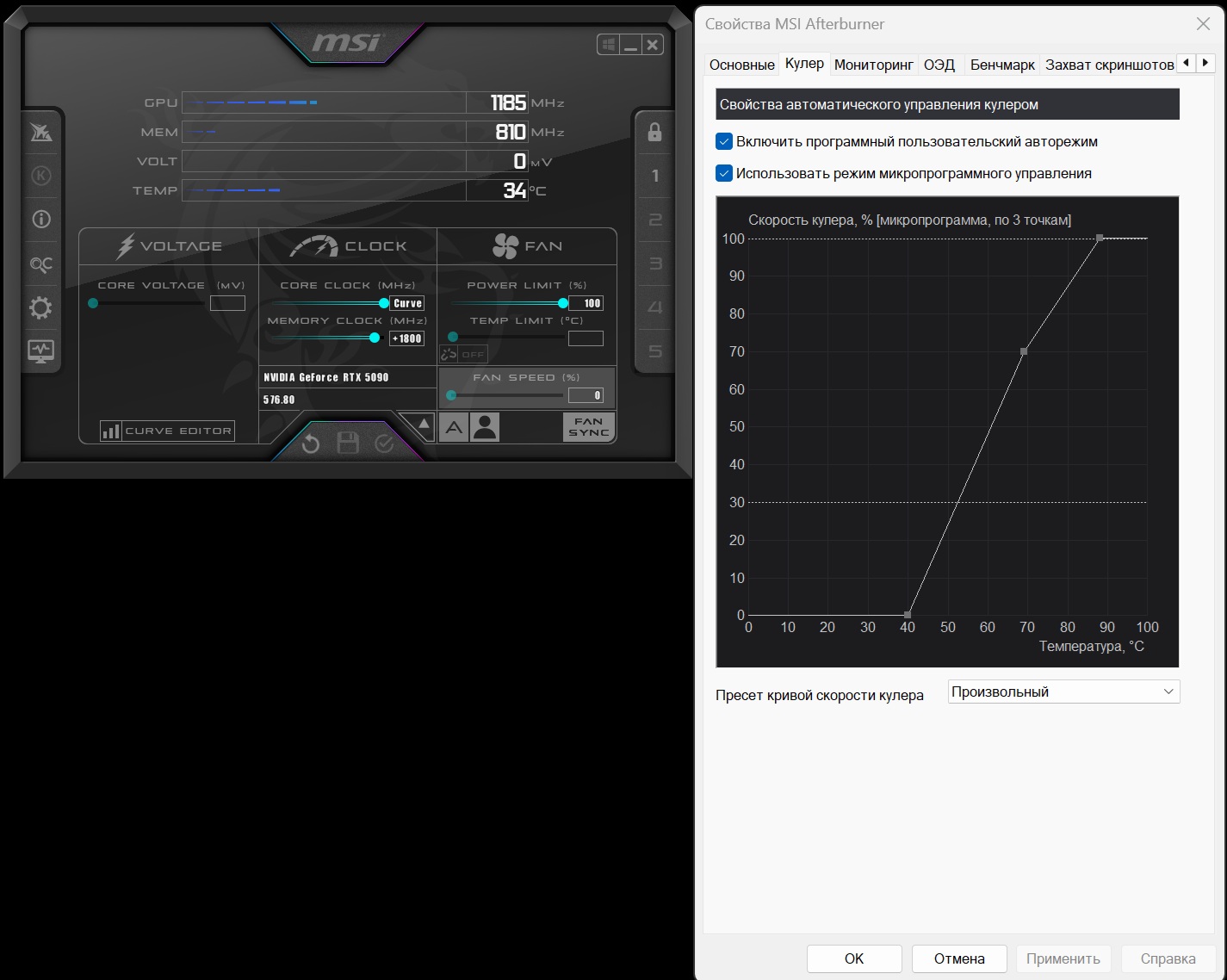This screenshot has height=980, width=1227.
Task: Open the information icon in Afterburner's sidebar
Action: (40, 220)
